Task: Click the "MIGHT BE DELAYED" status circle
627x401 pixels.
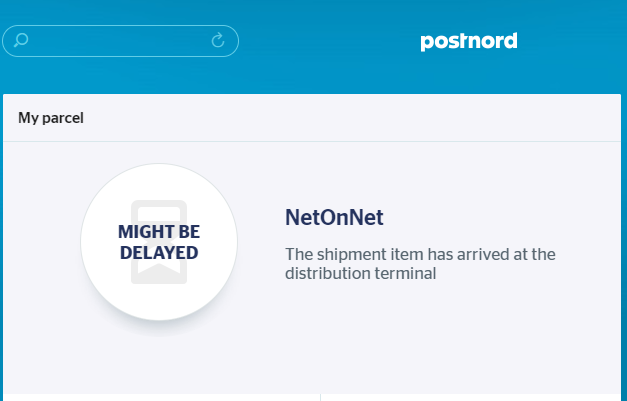Action: [x=159, y=242]
